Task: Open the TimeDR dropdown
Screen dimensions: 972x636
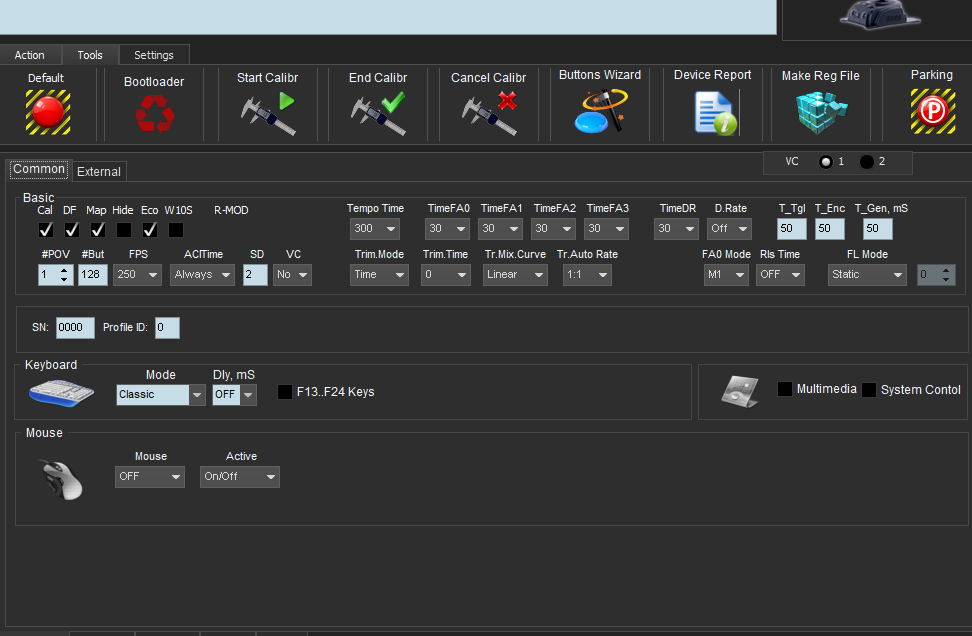Action: 676,229
